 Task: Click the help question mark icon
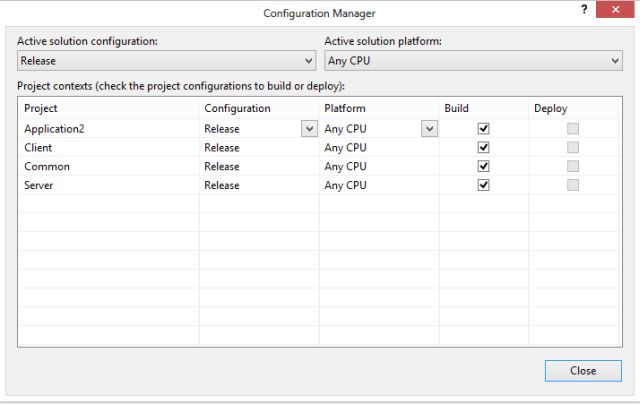tap(584, 10)
